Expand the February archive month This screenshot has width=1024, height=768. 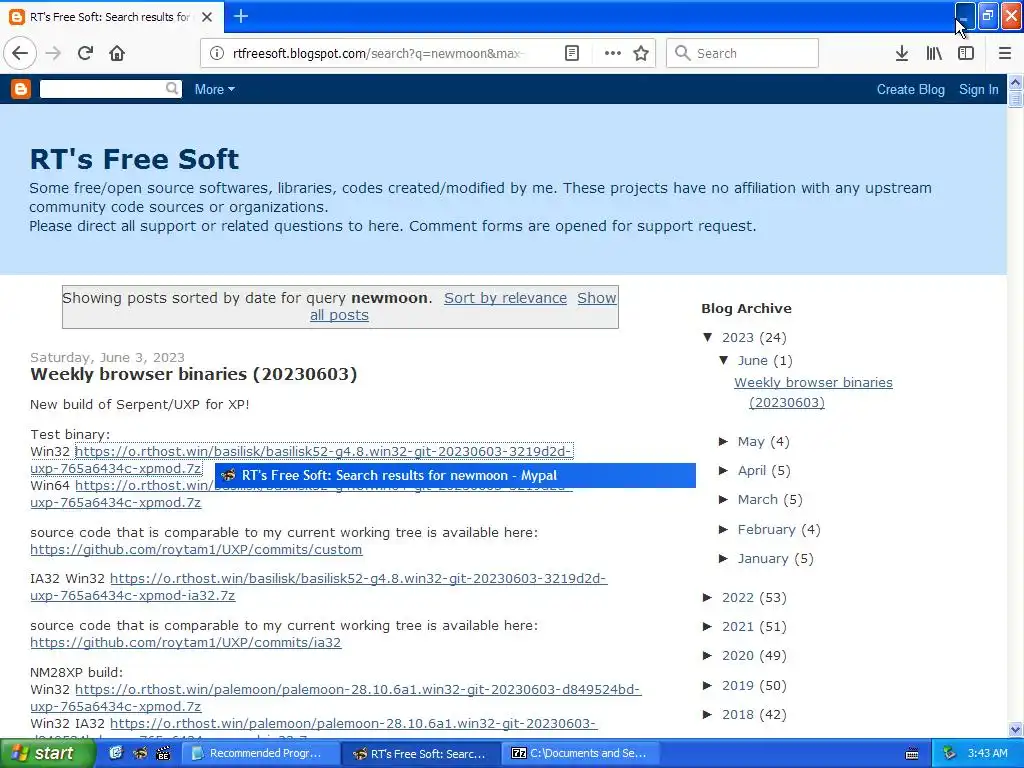[x=724, y=529]
